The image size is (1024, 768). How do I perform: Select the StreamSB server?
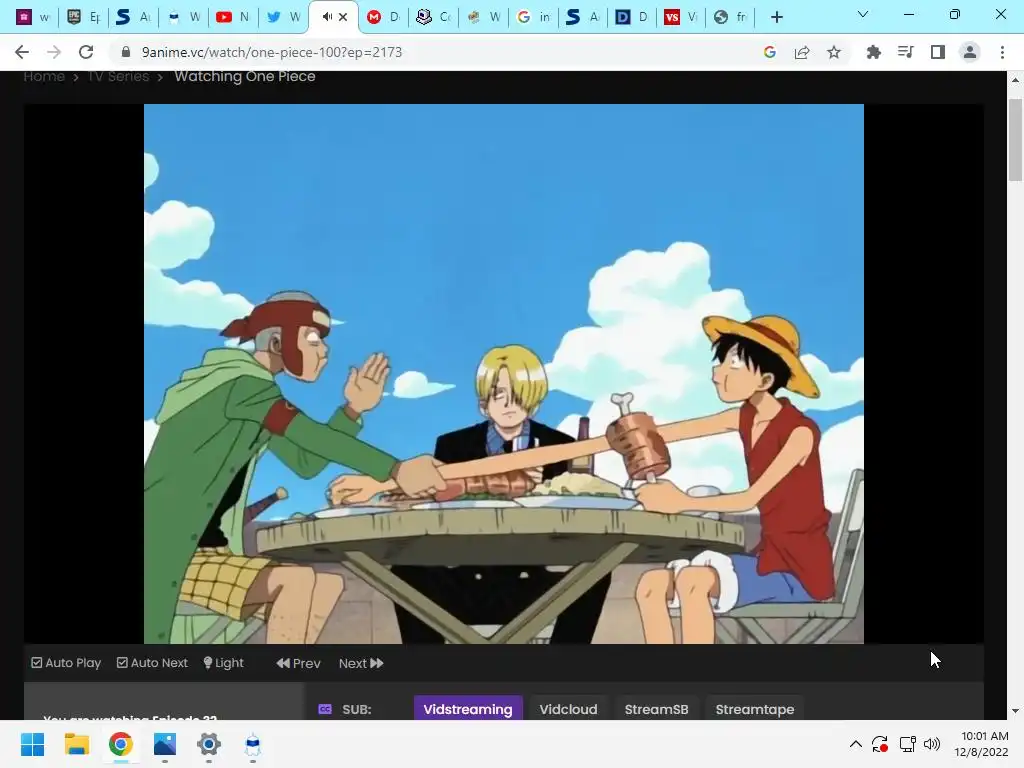656,709
